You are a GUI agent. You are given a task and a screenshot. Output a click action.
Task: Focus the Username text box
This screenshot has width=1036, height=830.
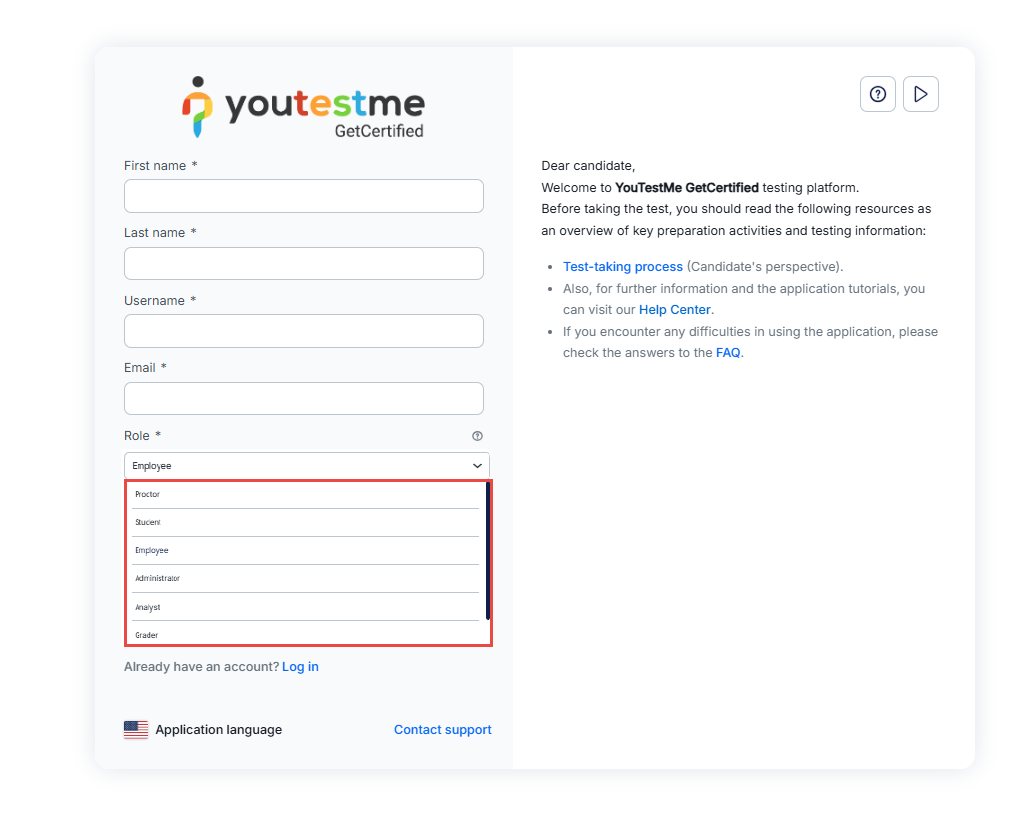pos(303,331)
